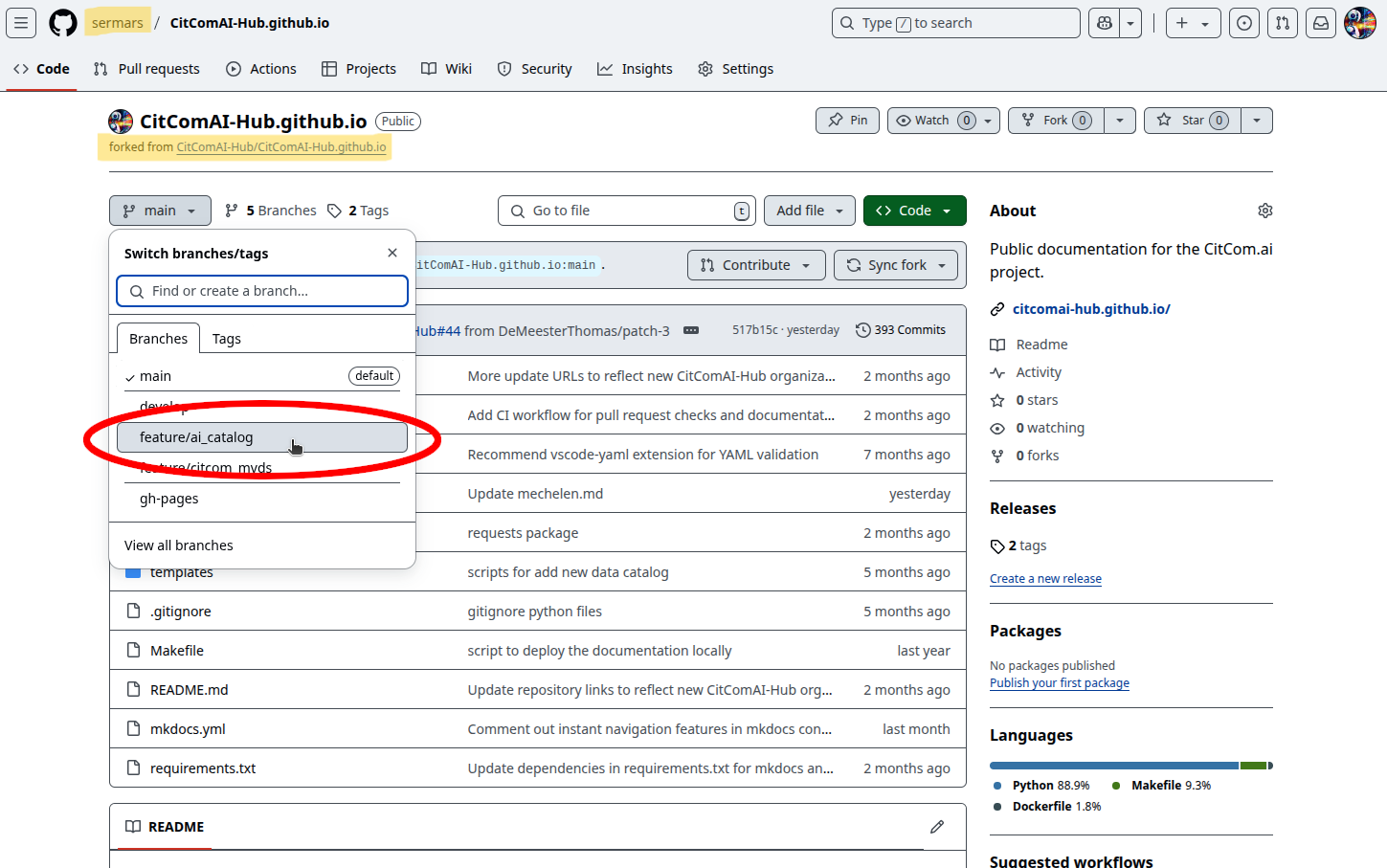Image resolution: width=1387 pixels, height=868 pixels.
Task: Fork the repository with Fork button
Action: 1056,121
